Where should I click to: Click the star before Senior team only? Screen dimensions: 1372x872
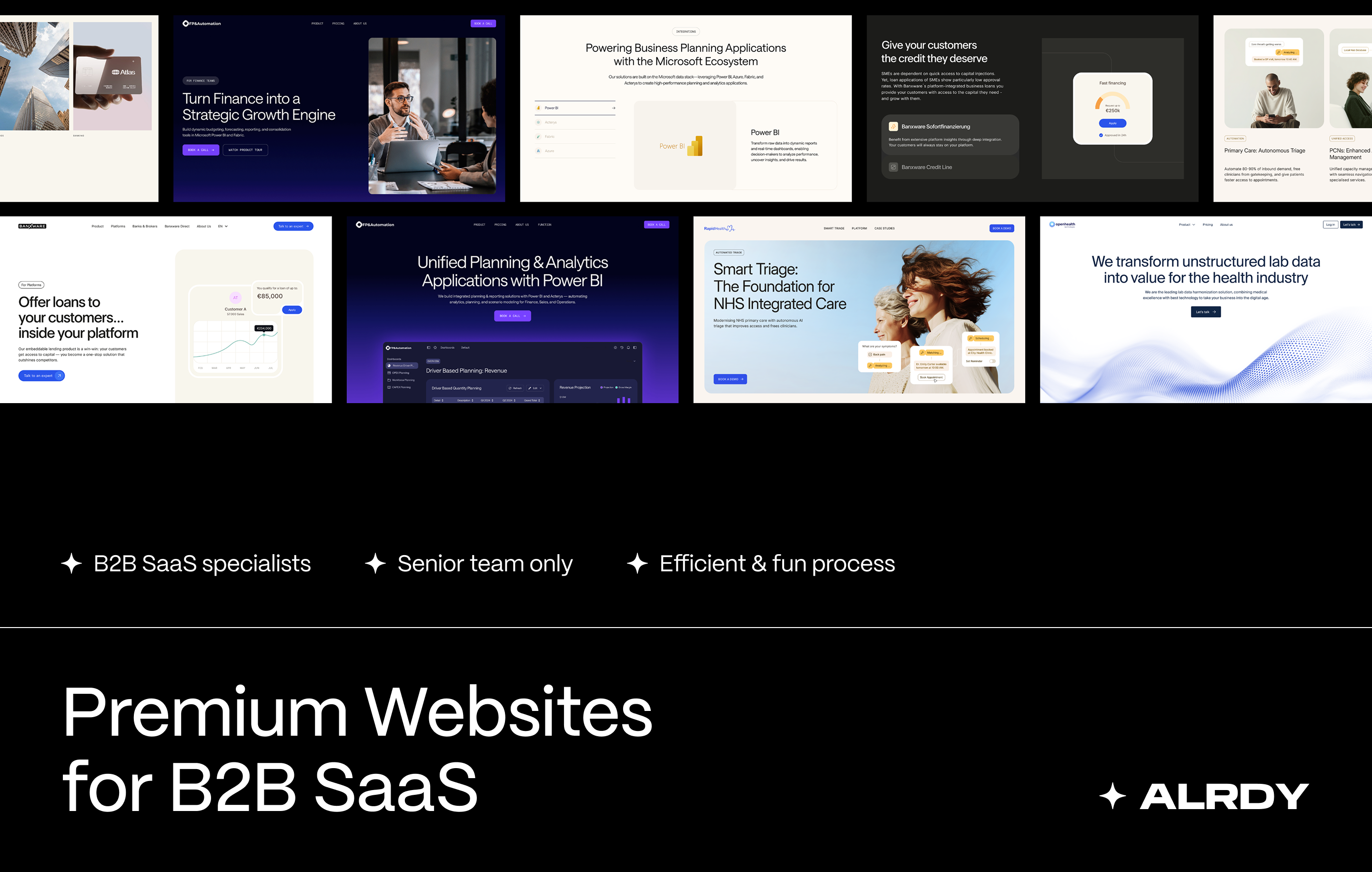tap(375, 563)
